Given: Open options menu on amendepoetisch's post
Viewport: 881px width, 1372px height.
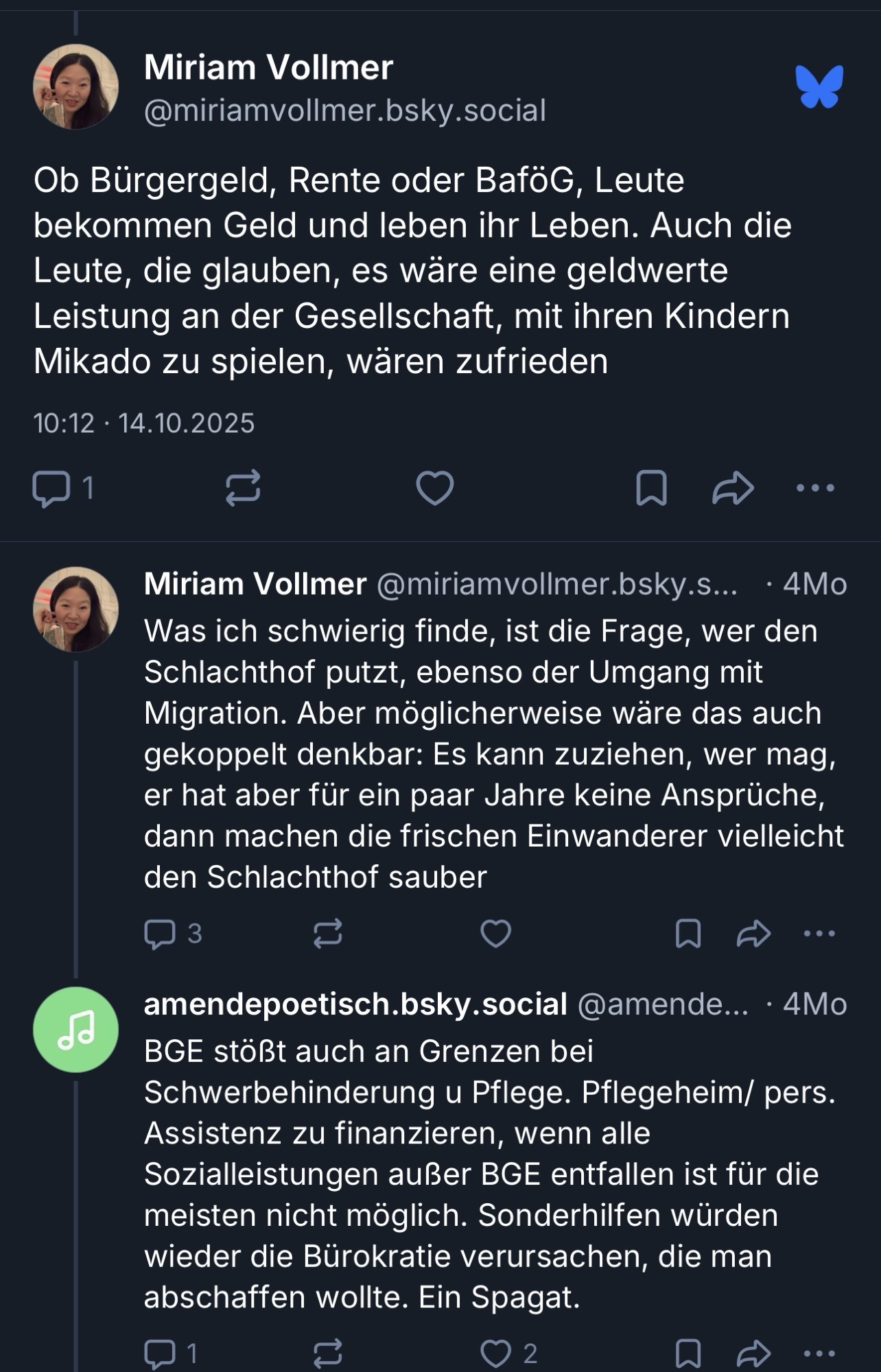Looking at the screenshot, I should [819, 1353].
